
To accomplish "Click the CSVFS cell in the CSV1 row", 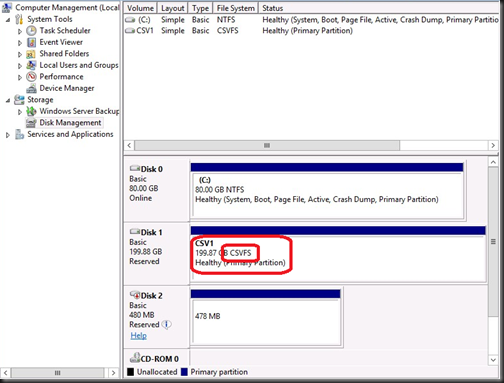I will [228, 31].
